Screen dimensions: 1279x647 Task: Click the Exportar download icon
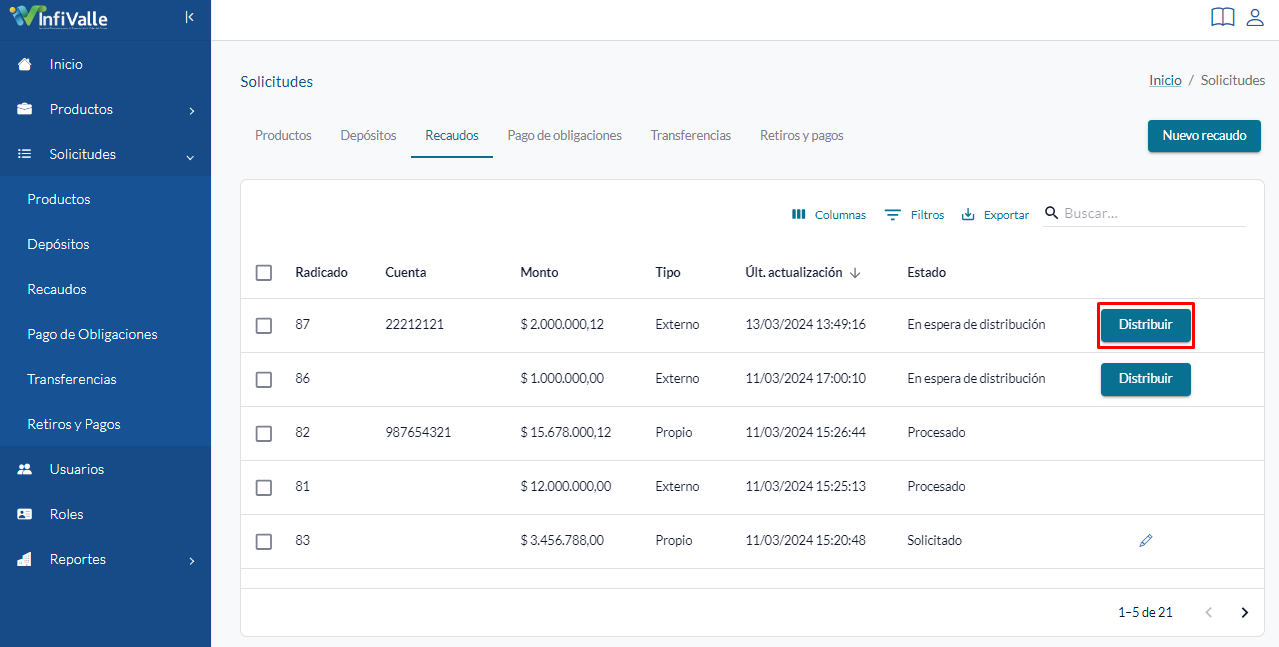tap(968, 214)
